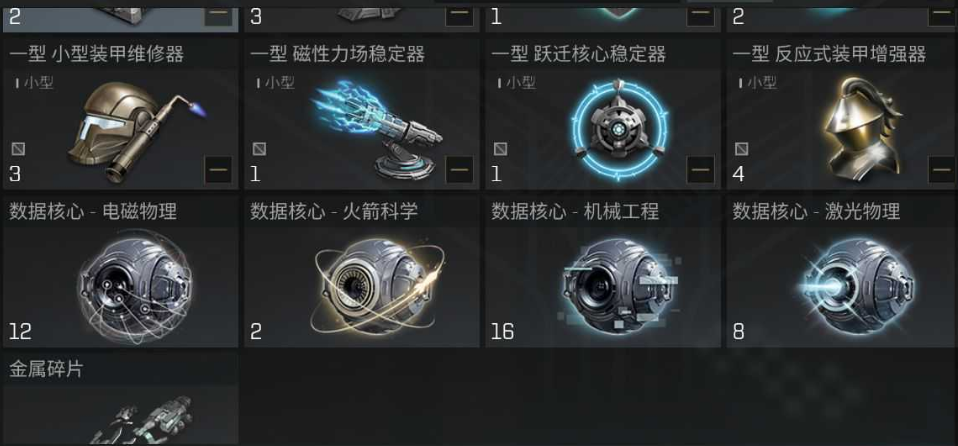958x446 pixels.
Task: Click the minus button on 小型装甲维修器 card
Action: pos(218,169)
